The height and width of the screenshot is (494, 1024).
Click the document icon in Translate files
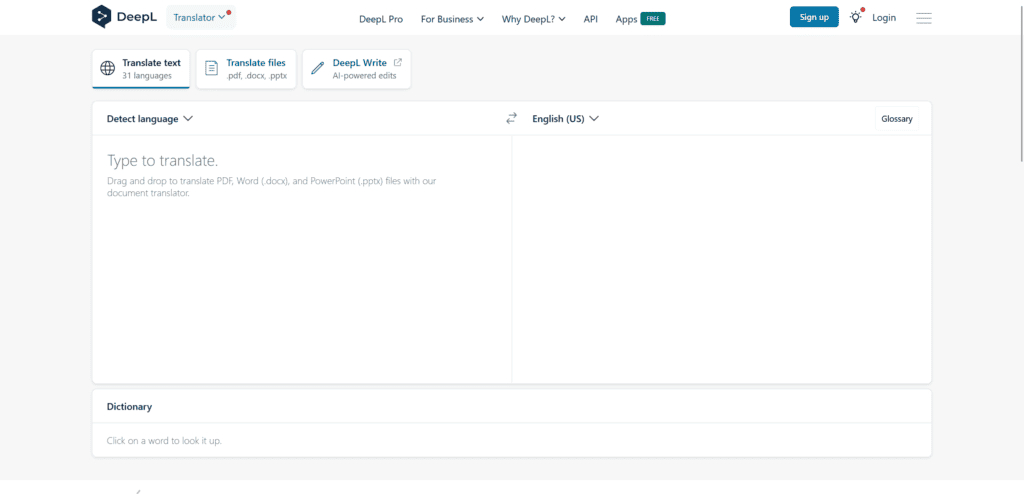tap(211, 69)
